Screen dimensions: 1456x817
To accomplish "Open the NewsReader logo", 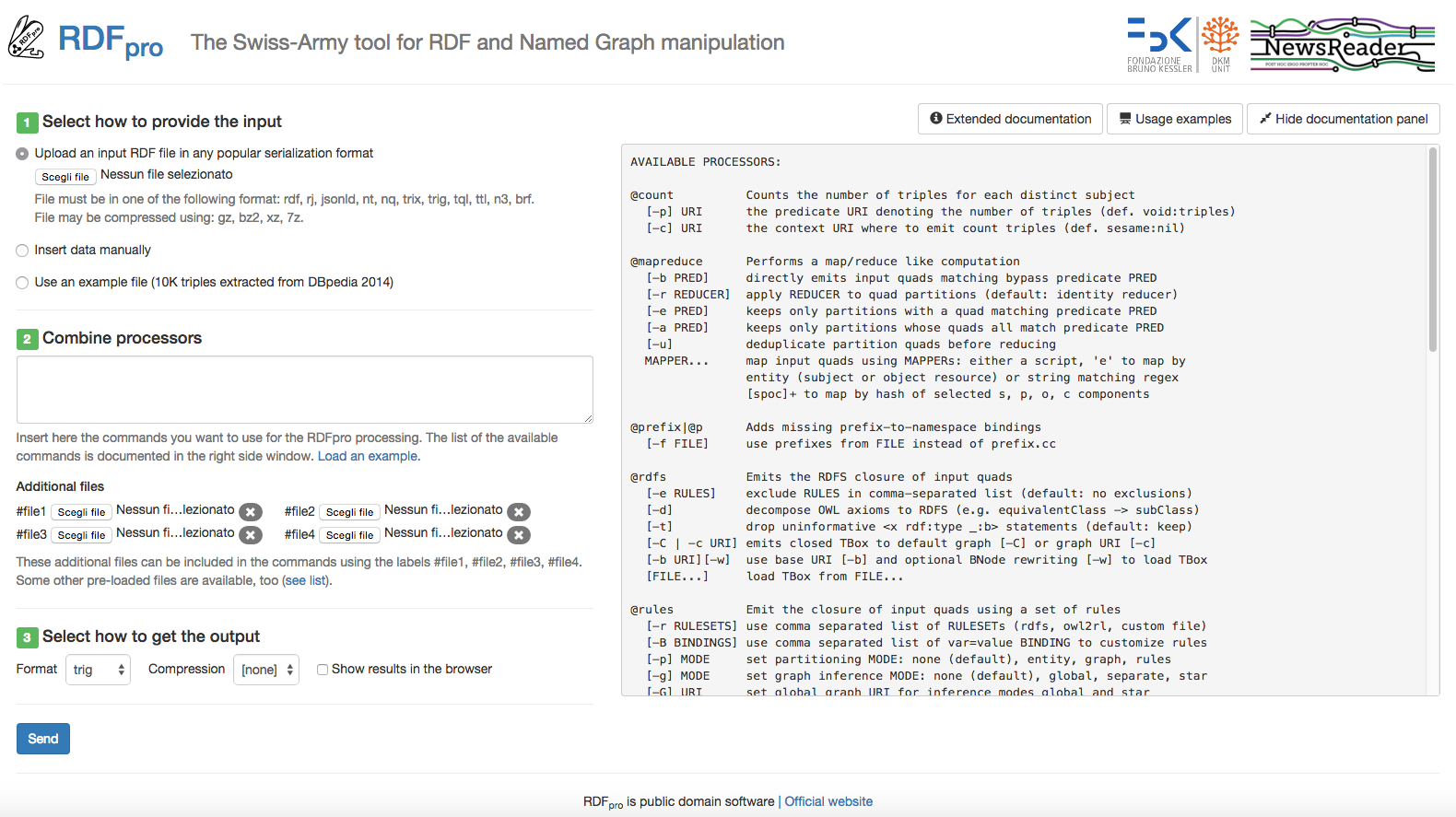I will (x=1343, y=44).
